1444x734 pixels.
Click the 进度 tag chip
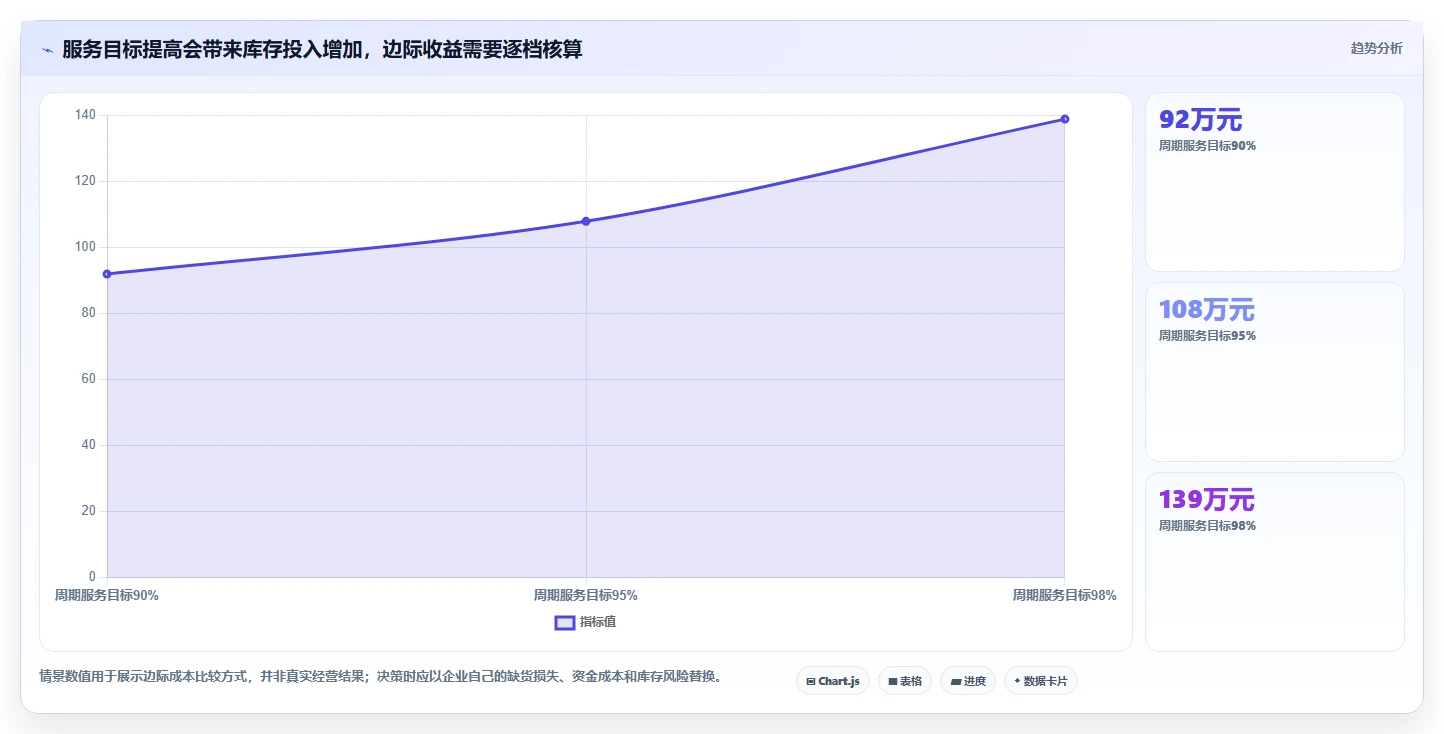coord(968,681)
